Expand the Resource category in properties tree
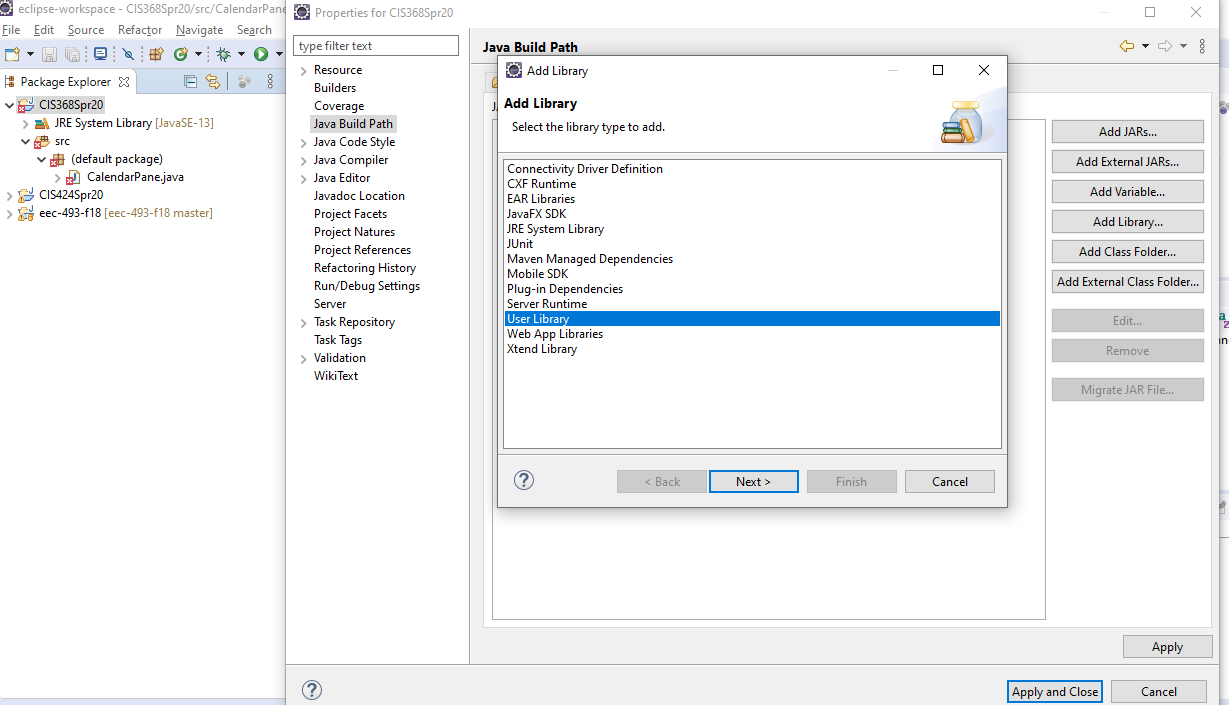1229x705 pixels. coord(303,69)
